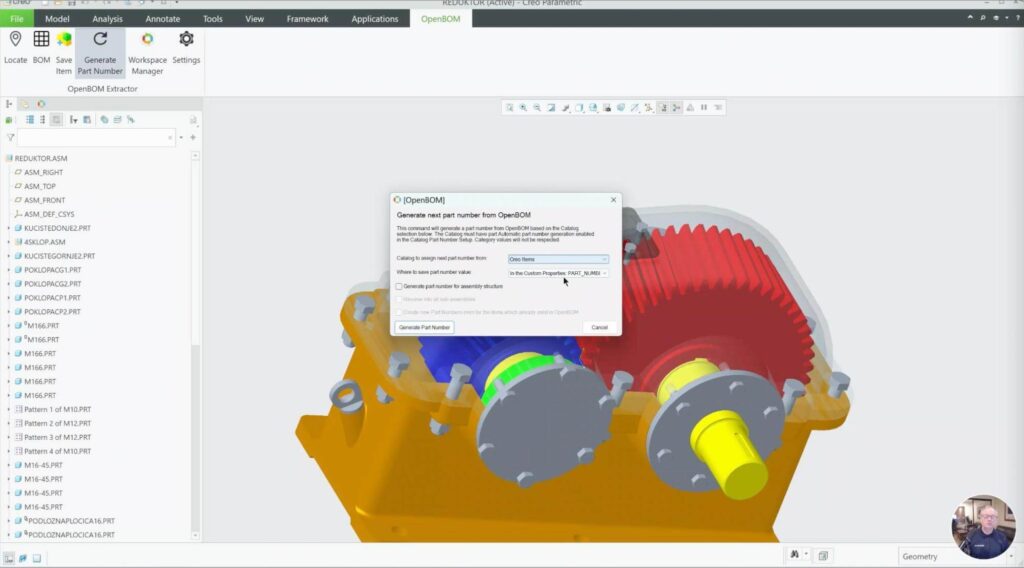This screenshot has height=568, width=1024.
Task: Toggle the highlighted tree toolbar button
Action: pos(56,119)
